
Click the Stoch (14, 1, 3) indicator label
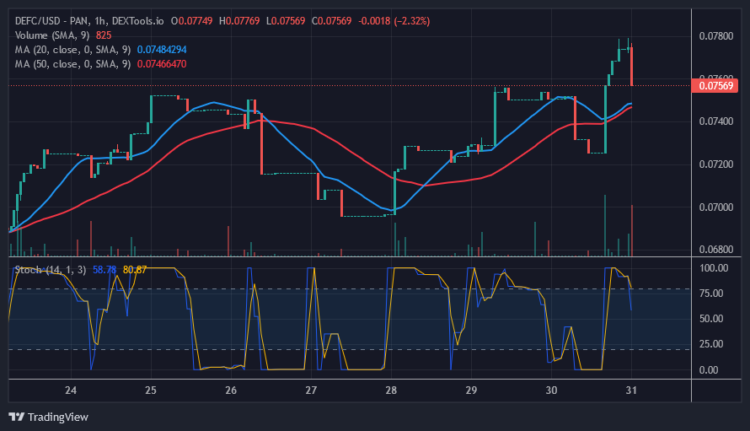click(x=50, y=270)
